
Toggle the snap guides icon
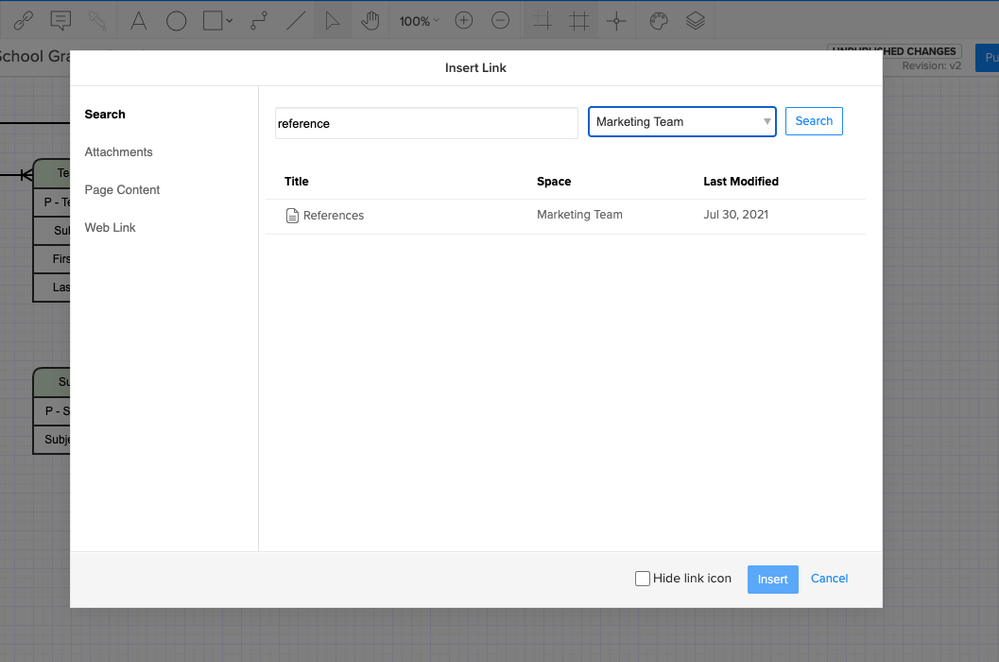click(542, 21)
